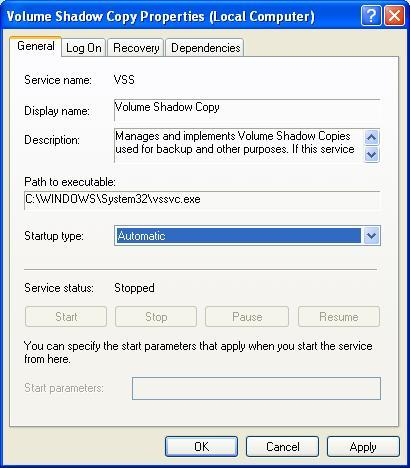410x468 pixels.
Task: Apply the service settings
Action: 363,447
